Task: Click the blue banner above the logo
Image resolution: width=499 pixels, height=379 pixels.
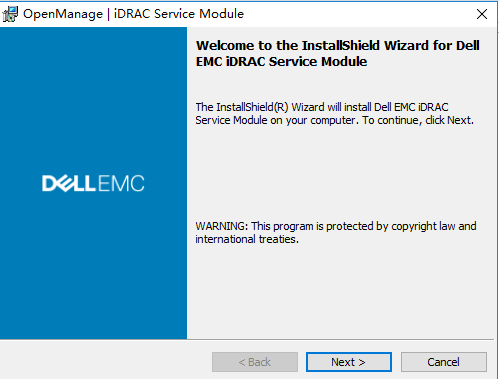Action: point(93,100)
